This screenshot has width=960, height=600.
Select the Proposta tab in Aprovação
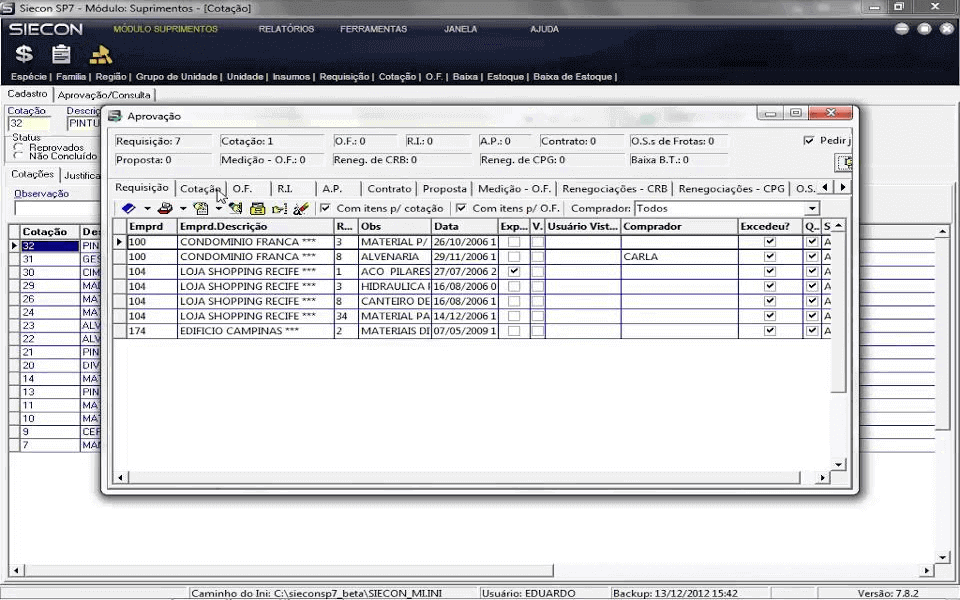tap(445, 189)
